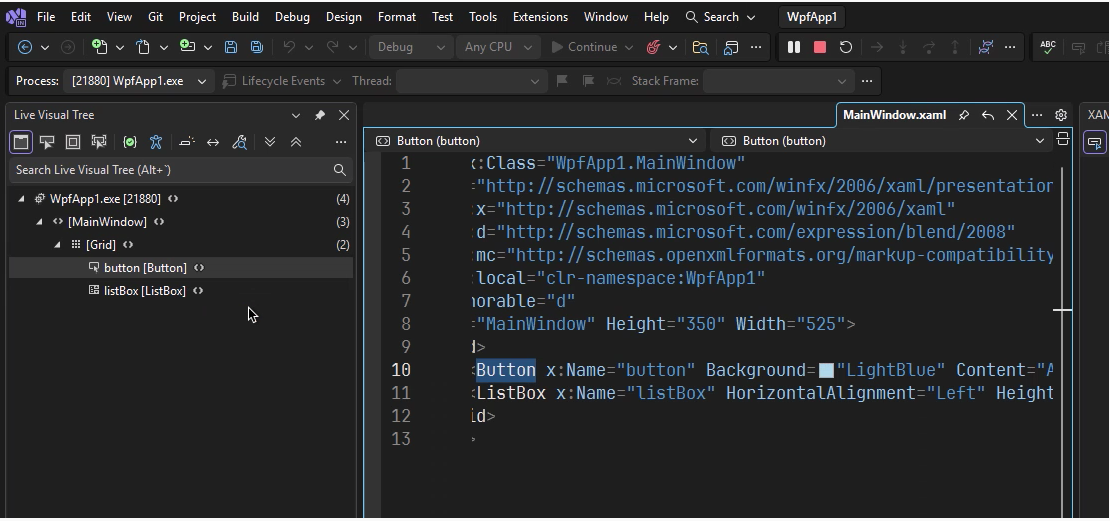Click Save All in the toolbar
The image size is (1110, 521).
(257, 47)
